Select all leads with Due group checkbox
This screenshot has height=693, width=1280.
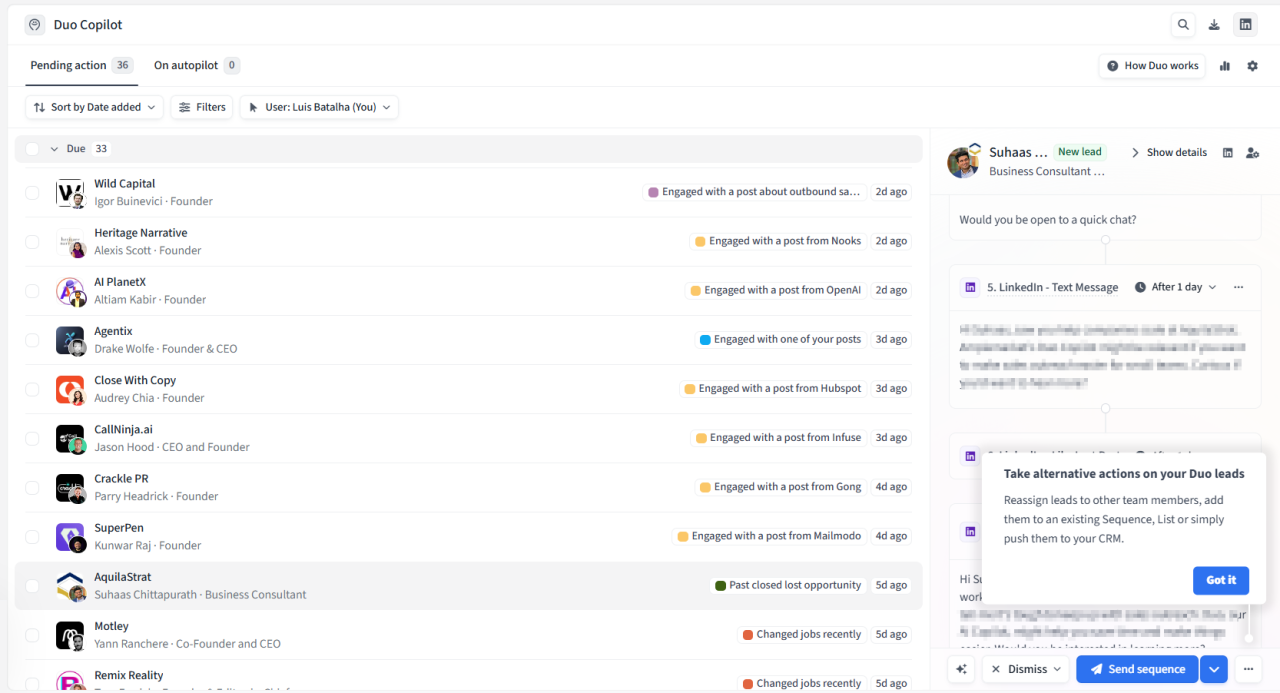(x=32, y=149)
